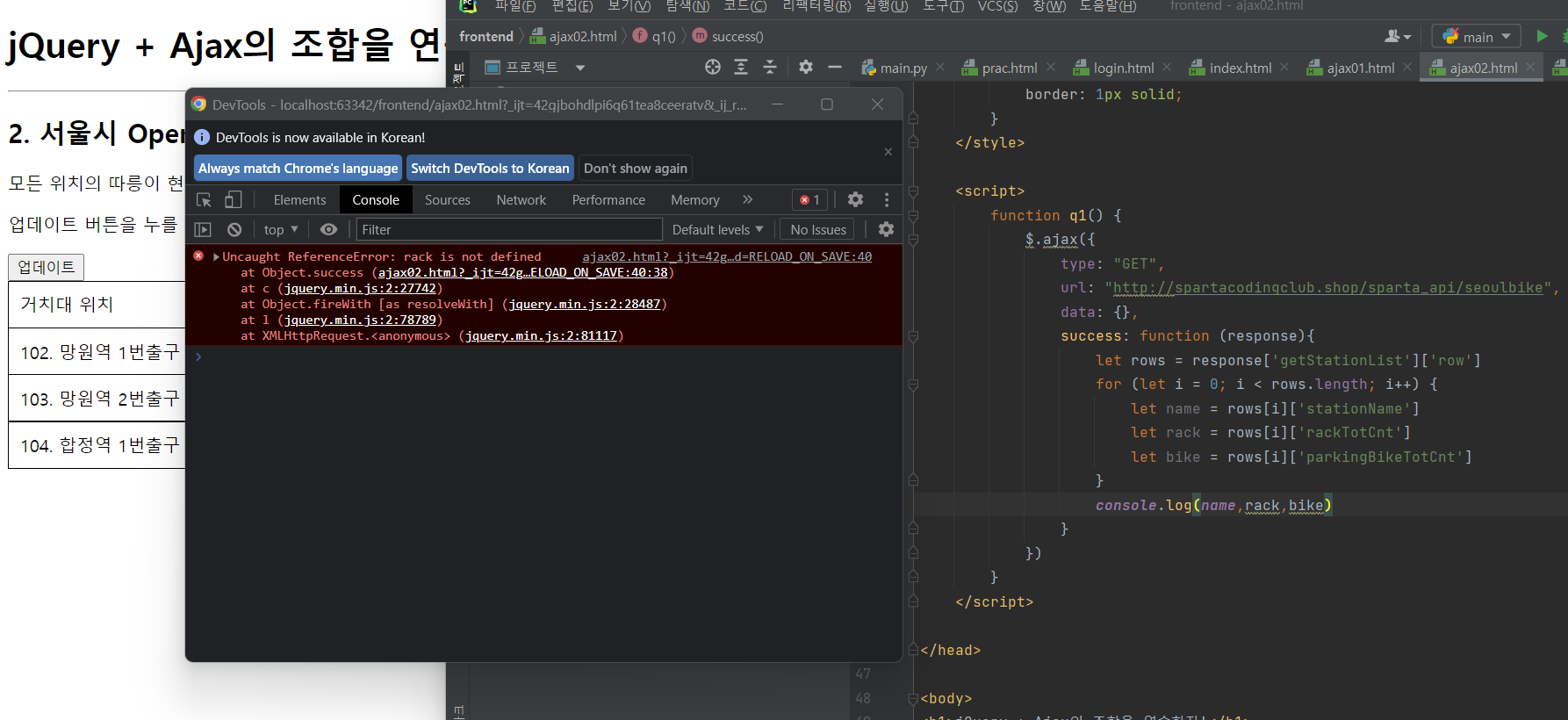The image size is (1568, 720).
Task: Open the Performance tab
Action: [x=608, y=200]
